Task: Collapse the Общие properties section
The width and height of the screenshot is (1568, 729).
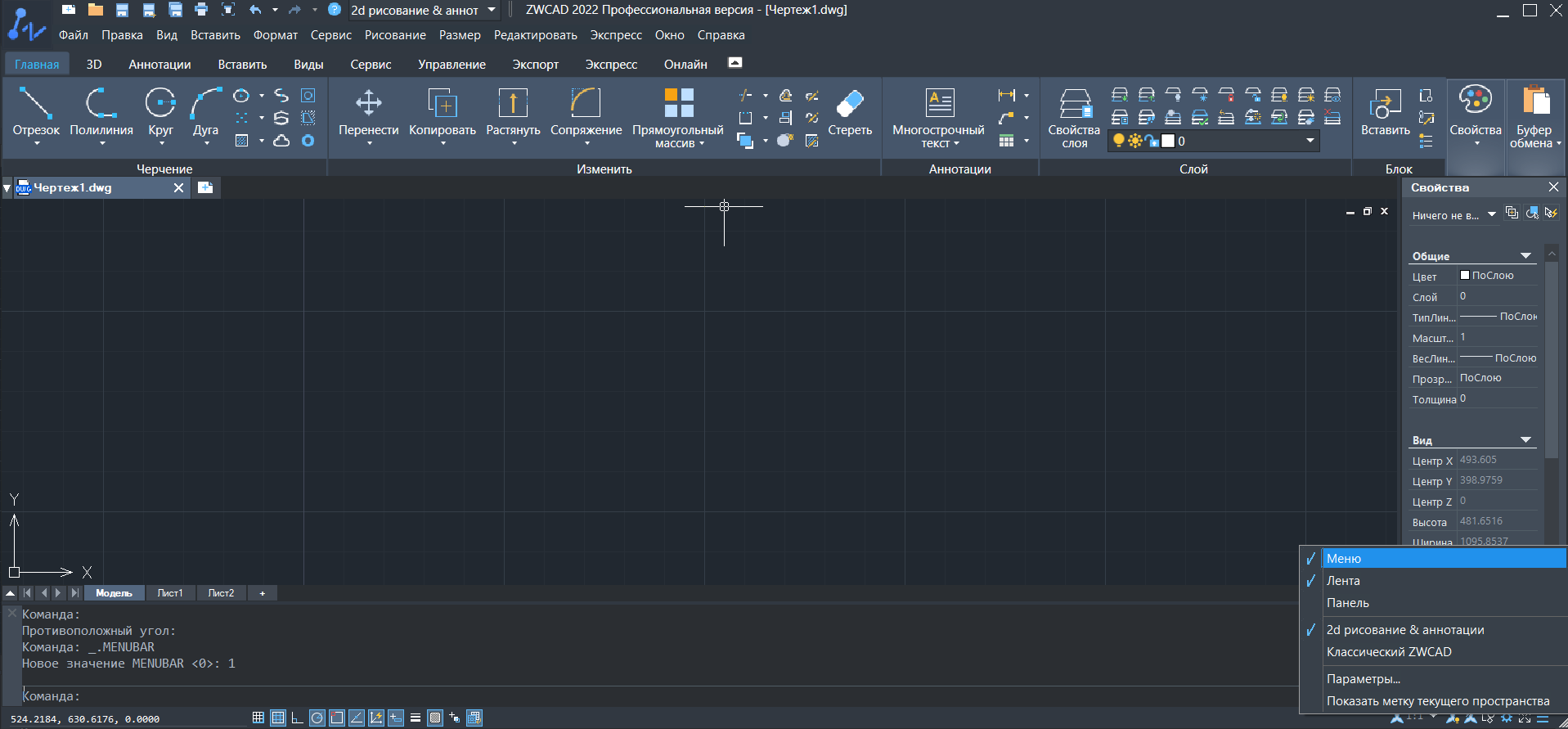Action: click(x=1525, y=256)
